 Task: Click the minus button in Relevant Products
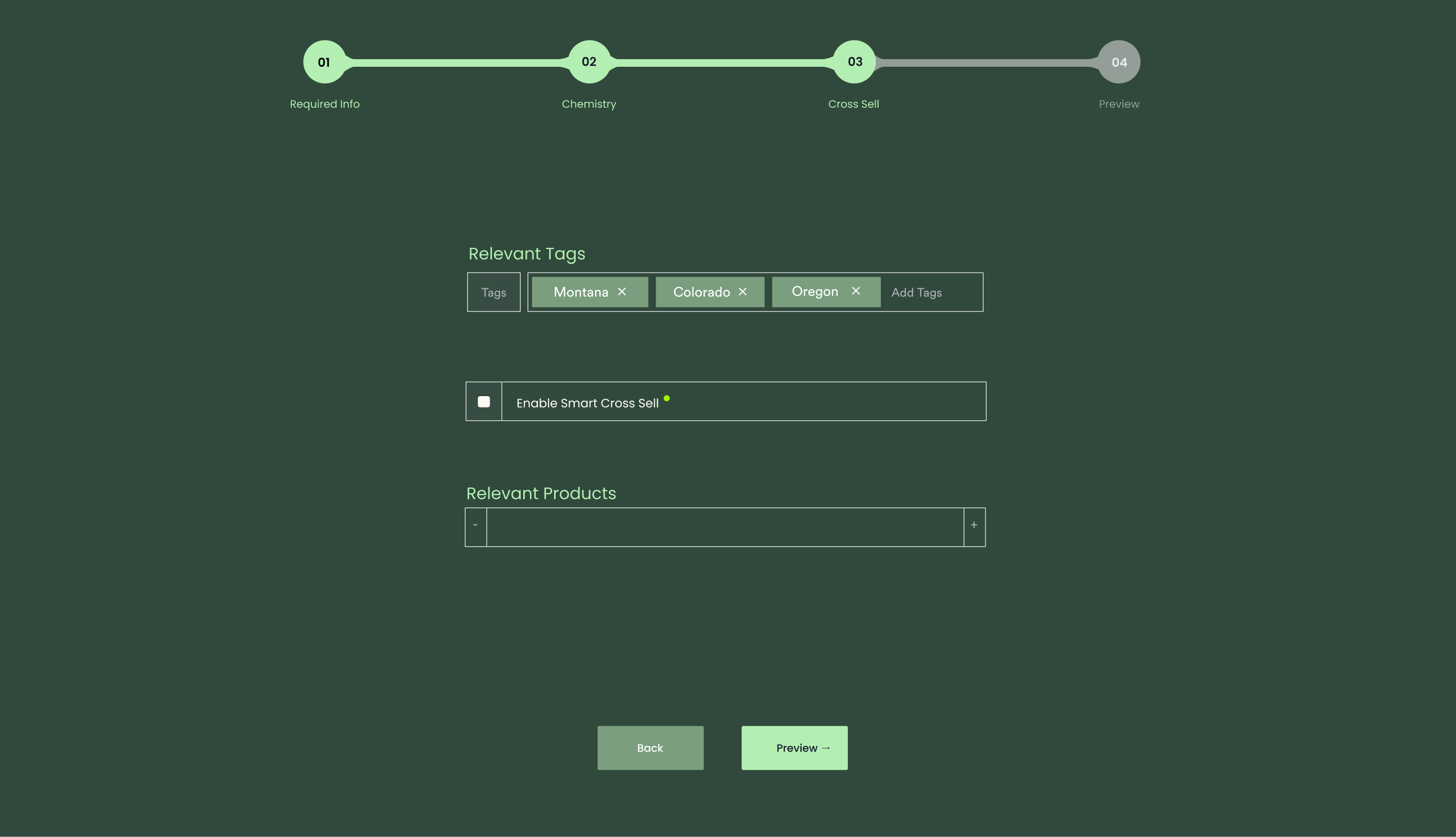click(476, 526)
